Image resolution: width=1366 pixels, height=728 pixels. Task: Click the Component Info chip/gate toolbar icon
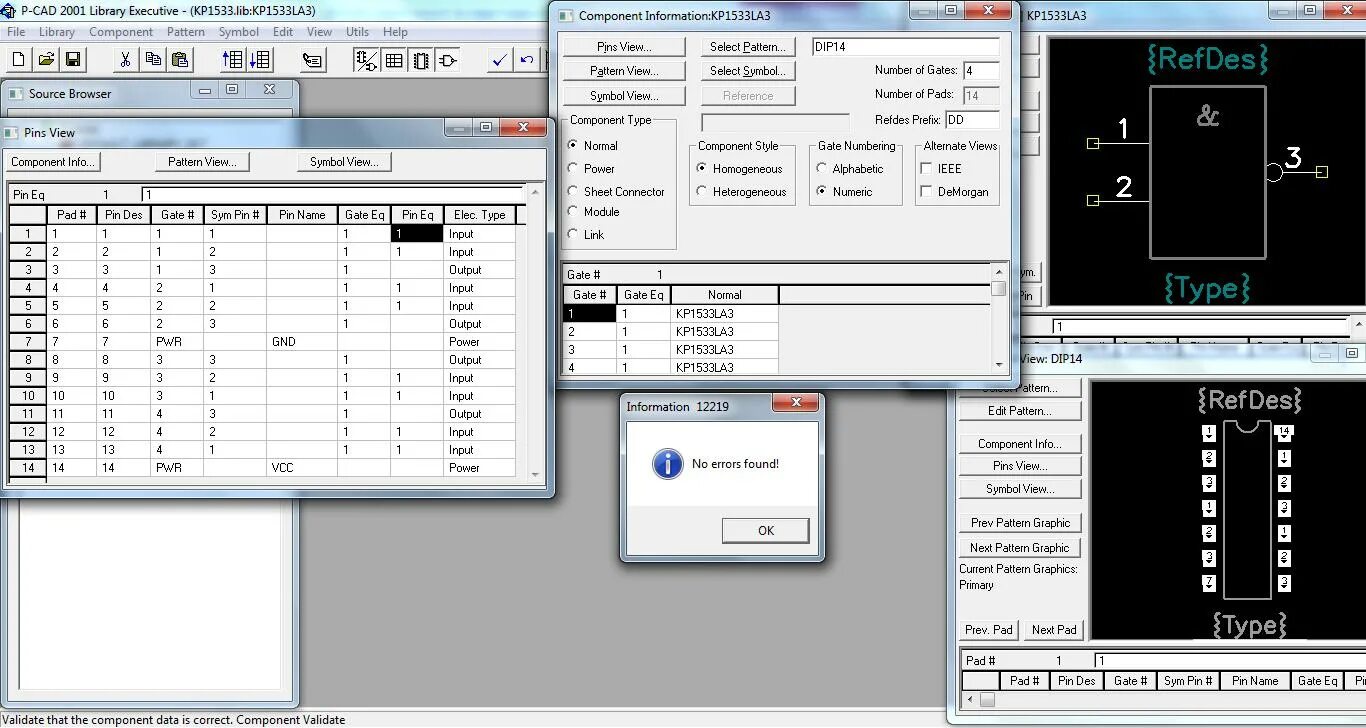pos(366,60)
